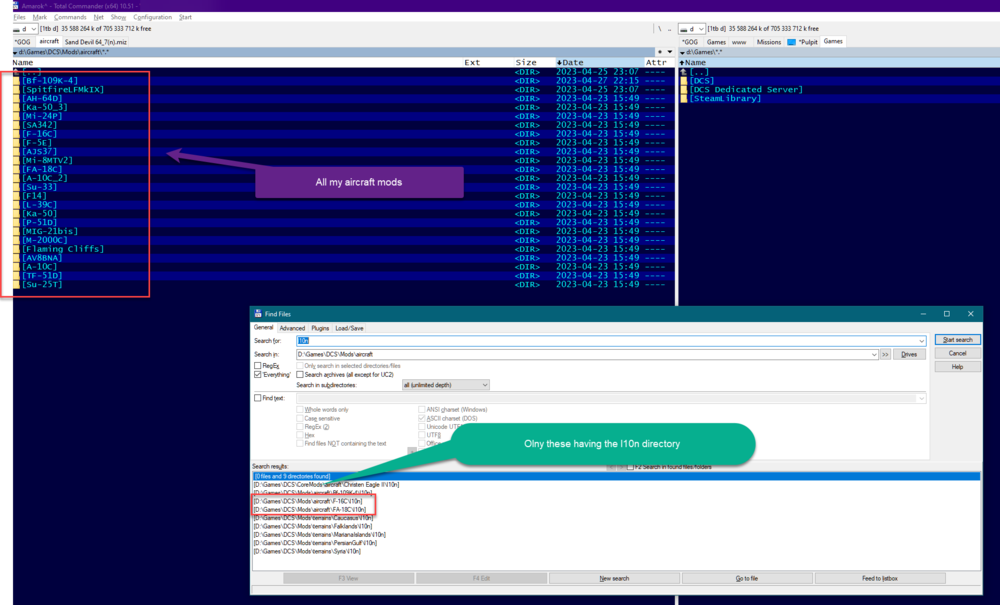This screenshot has width=1000, height=605.
Task: Click the folder icon of FA-18C
Action: pyautogui.click(x=17, y=169)
